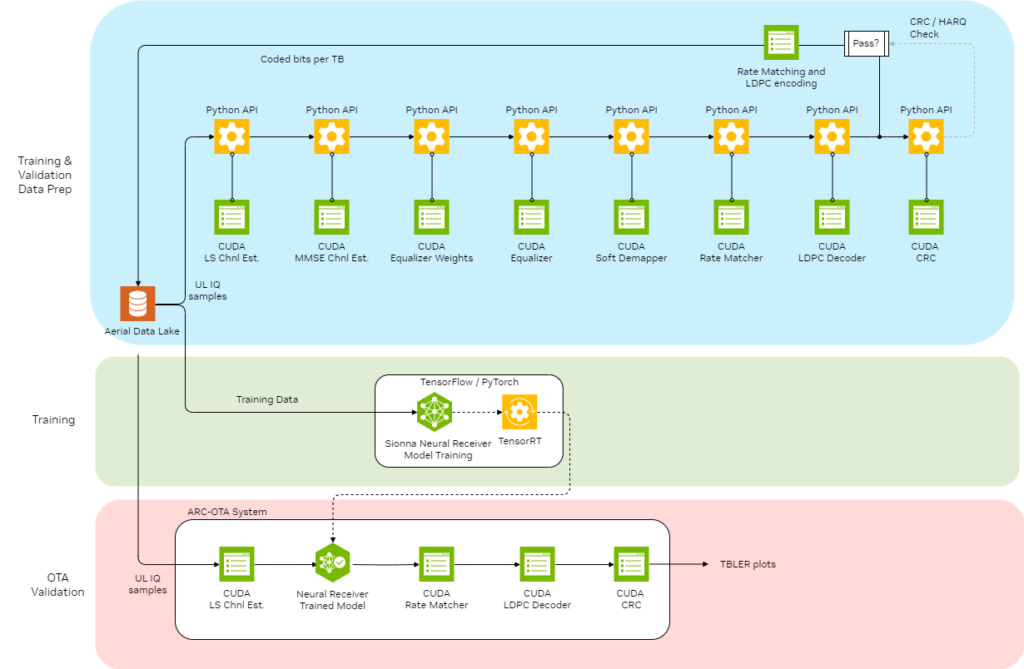Select the OTA Validation section

[x=58, y=584]
